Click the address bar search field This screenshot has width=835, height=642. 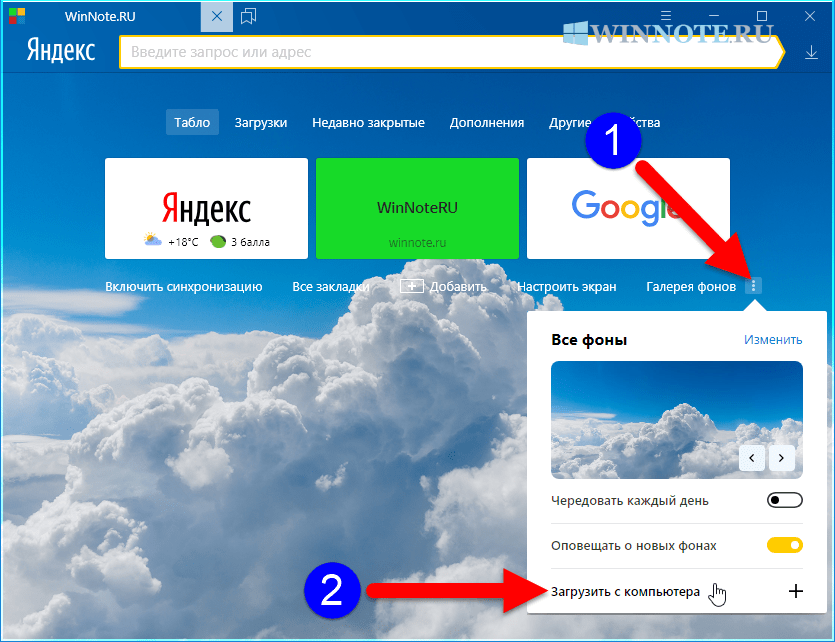tap(450, 53)
